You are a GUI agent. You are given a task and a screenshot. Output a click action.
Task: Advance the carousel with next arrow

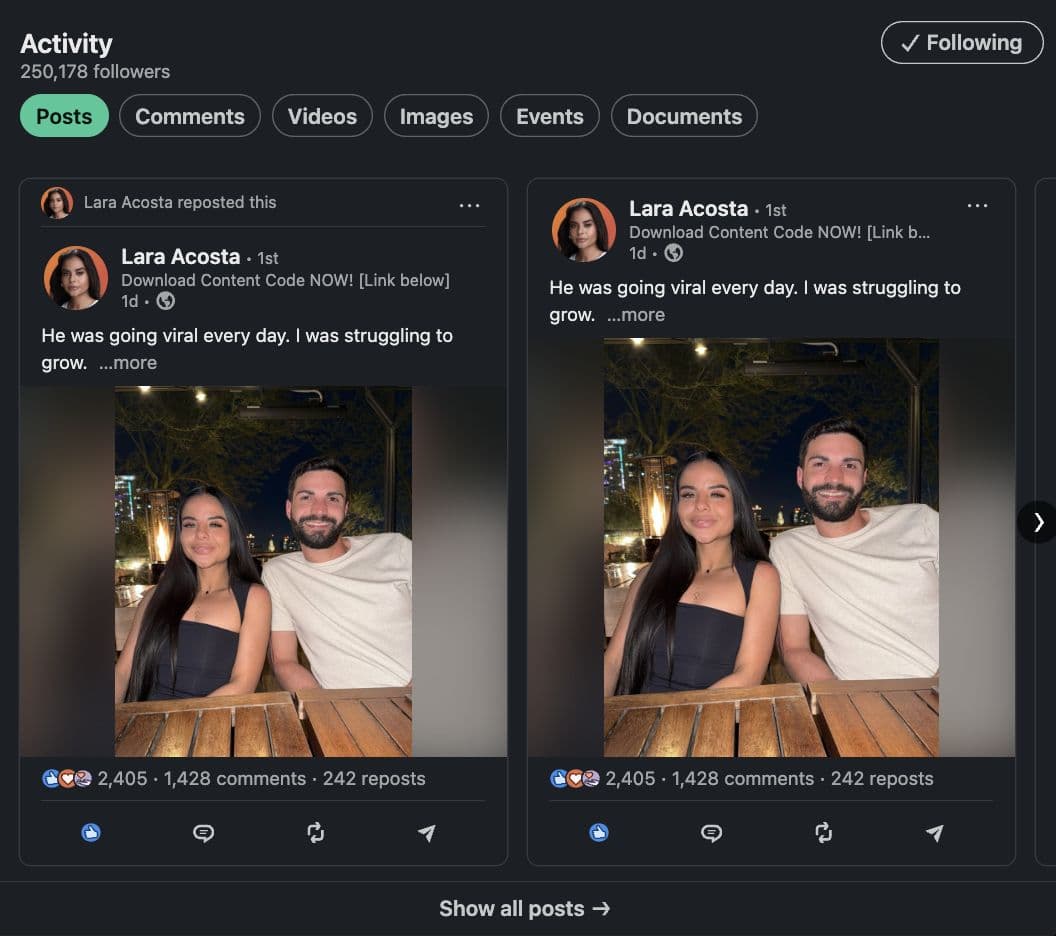[x=1038, y=522]
